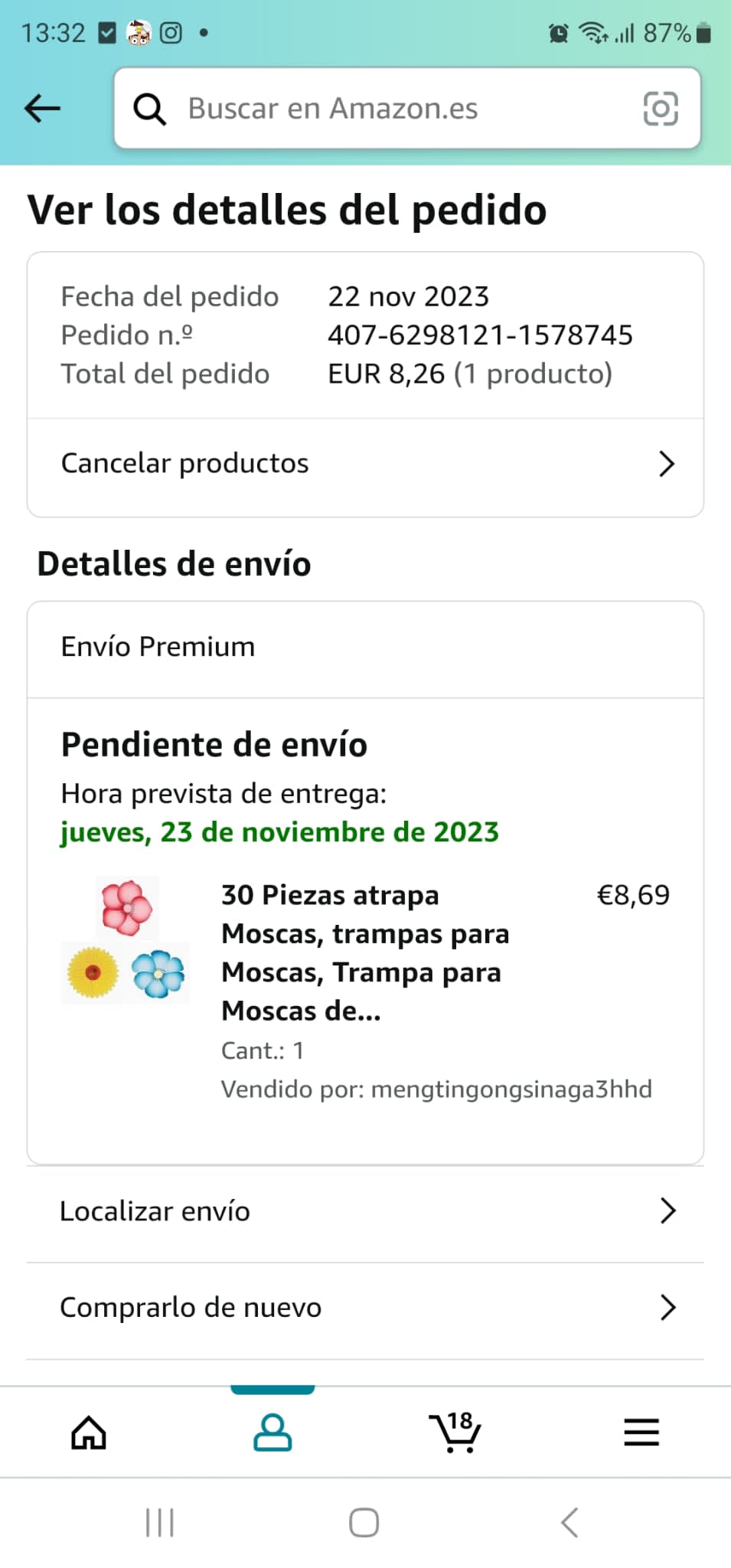The width and height of the screenshot is (731, 1568).
Task: Expand the Localizar envío chevron
Action: pos(667,1211)
